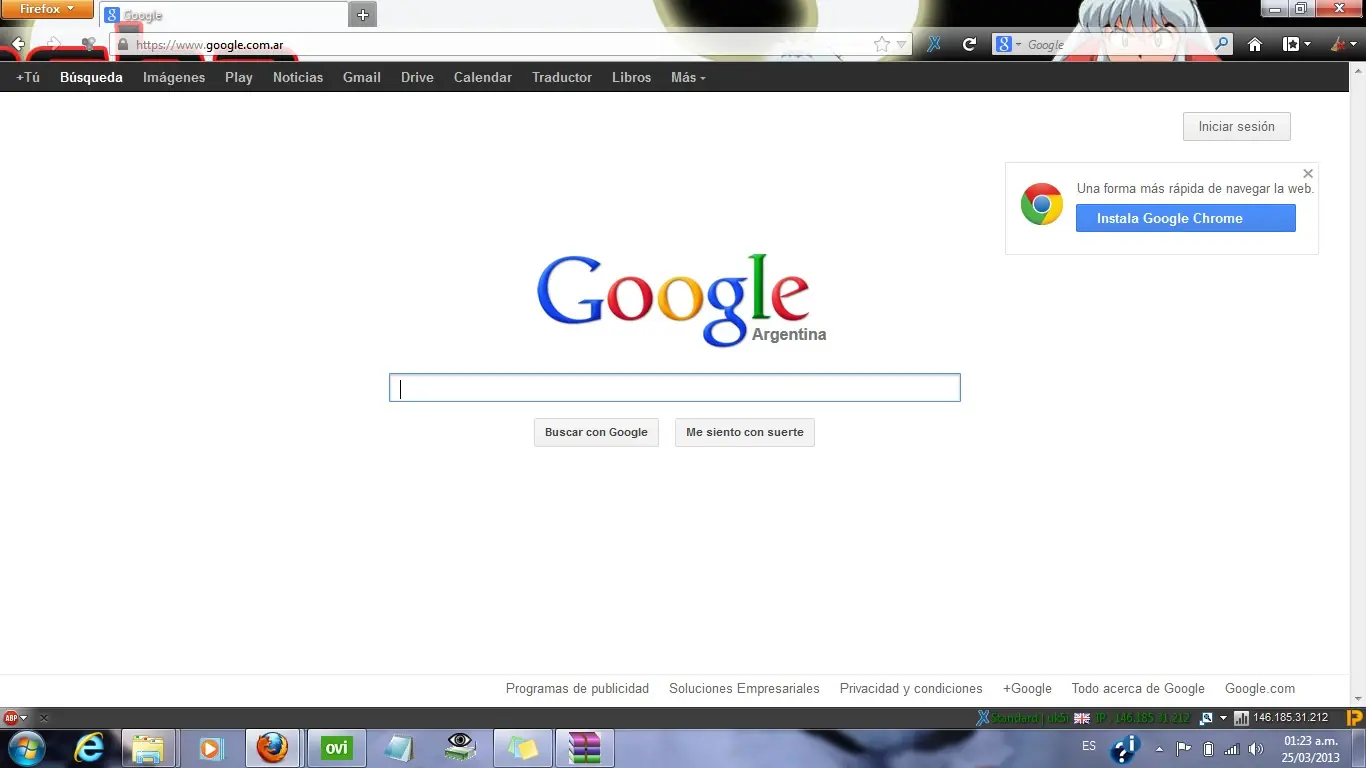Focus the Google search text box
Image resolution: width=1366 pixels, height=768 pixels.
(675, 388)
